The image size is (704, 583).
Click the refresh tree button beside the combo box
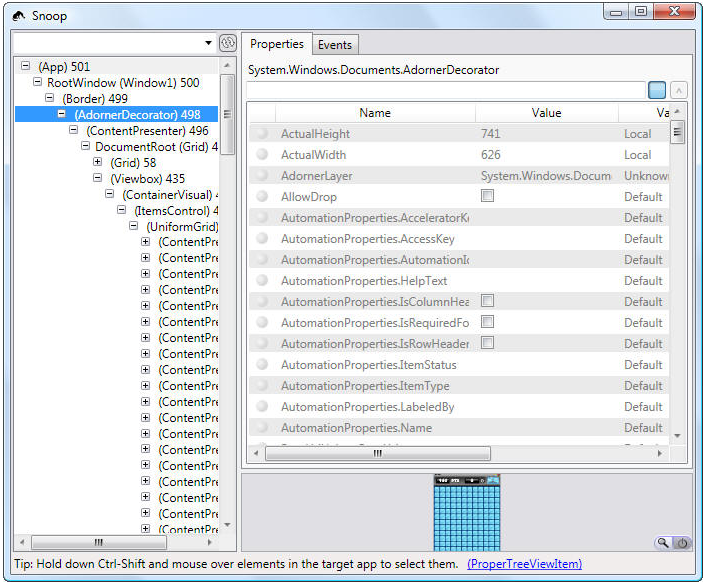228,43
